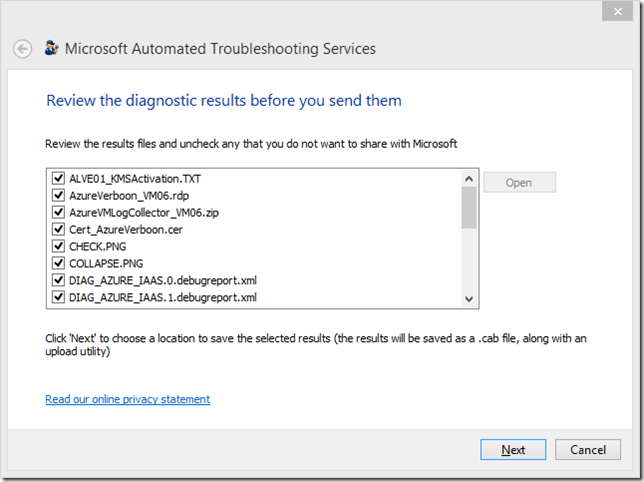Click the back arrow icon
The width and height of the screenshot is (644, 482).
pos(22,49)
